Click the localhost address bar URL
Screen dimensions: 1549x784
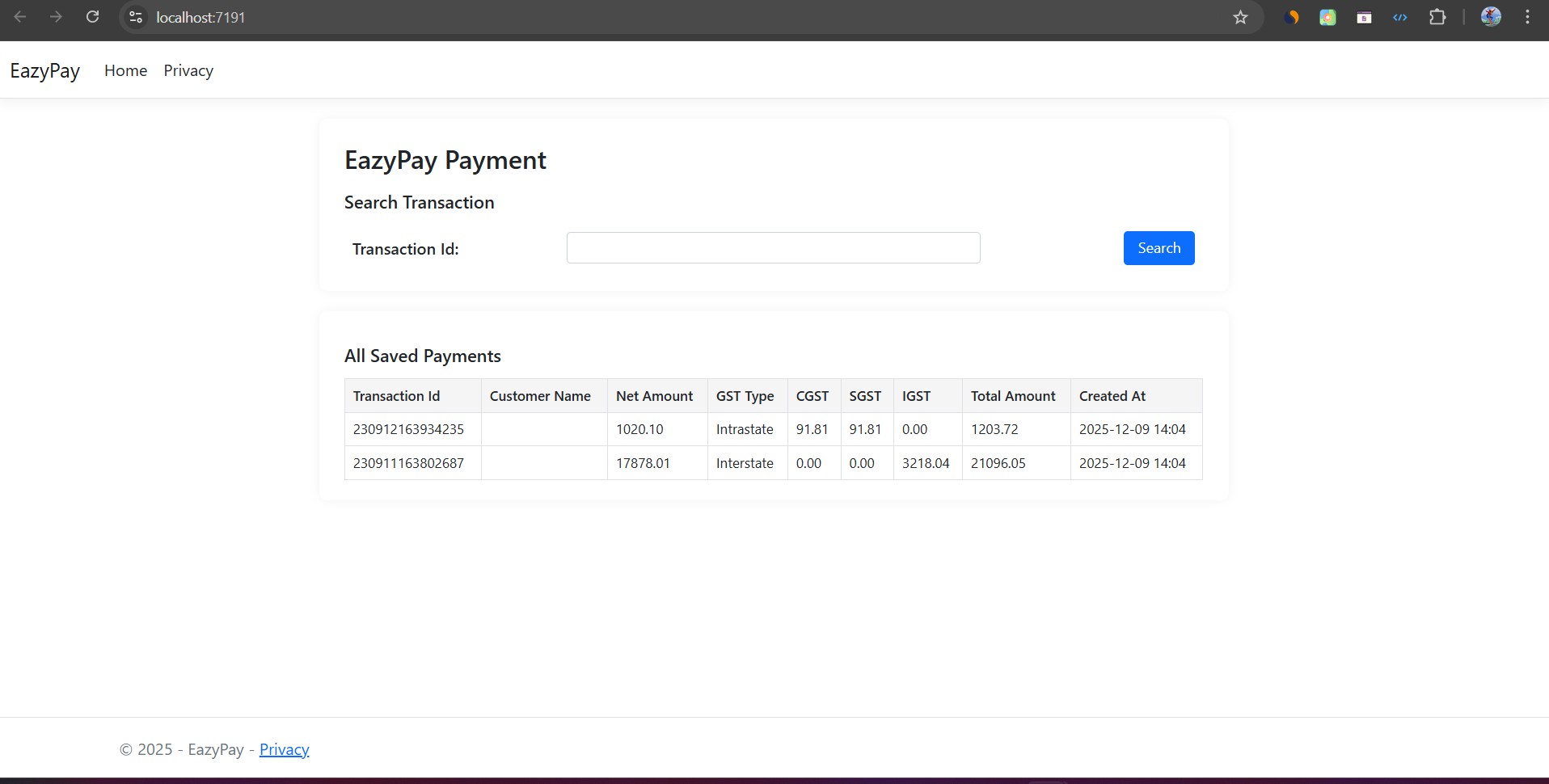pyautogui.click(x=200, y=17)
